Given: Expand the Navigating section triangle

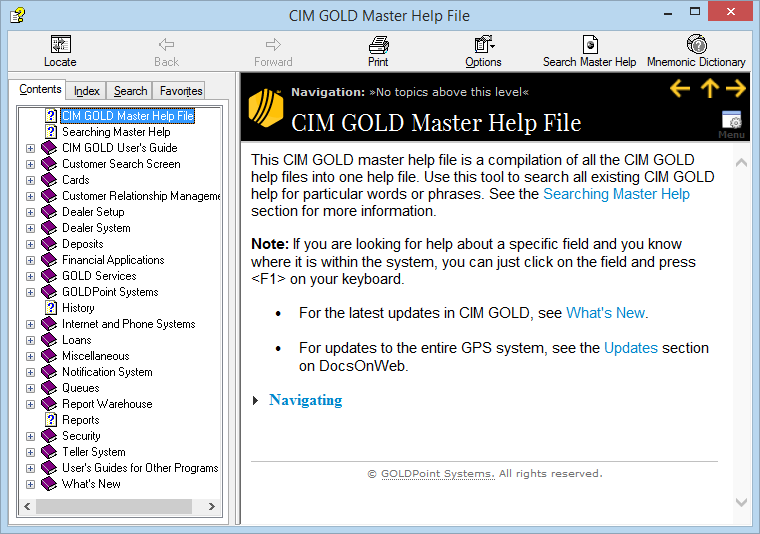Looking at the screenshot, I should (x=255, y=401).
